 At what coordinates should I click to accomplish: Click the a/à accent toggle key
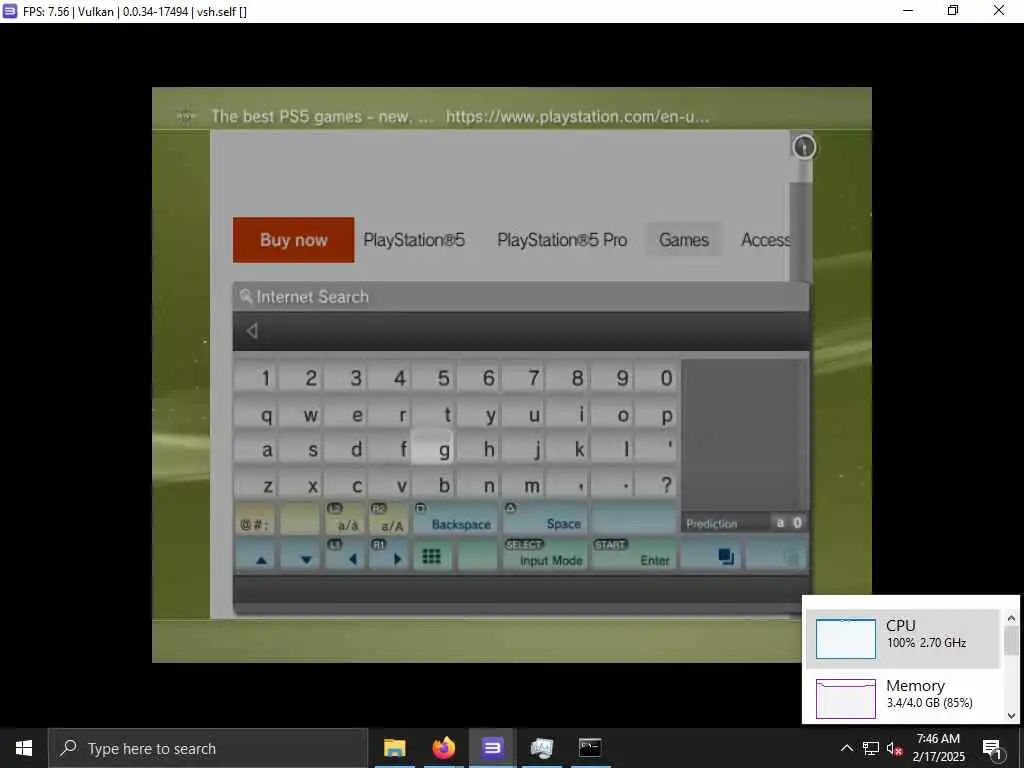tap(345, 520)
